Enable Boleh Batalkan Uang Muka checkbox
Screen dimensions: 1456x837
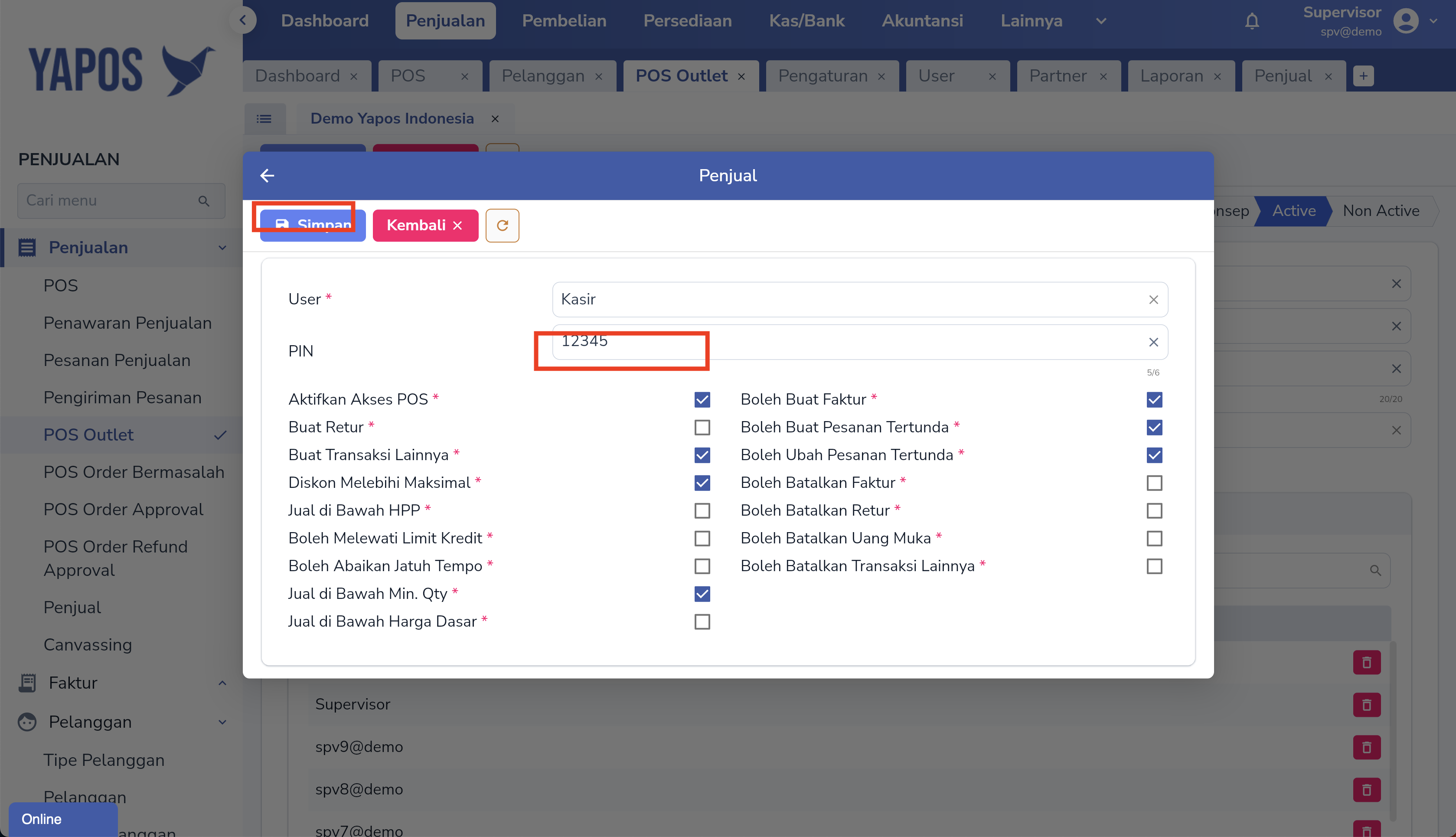(1154, 539)
